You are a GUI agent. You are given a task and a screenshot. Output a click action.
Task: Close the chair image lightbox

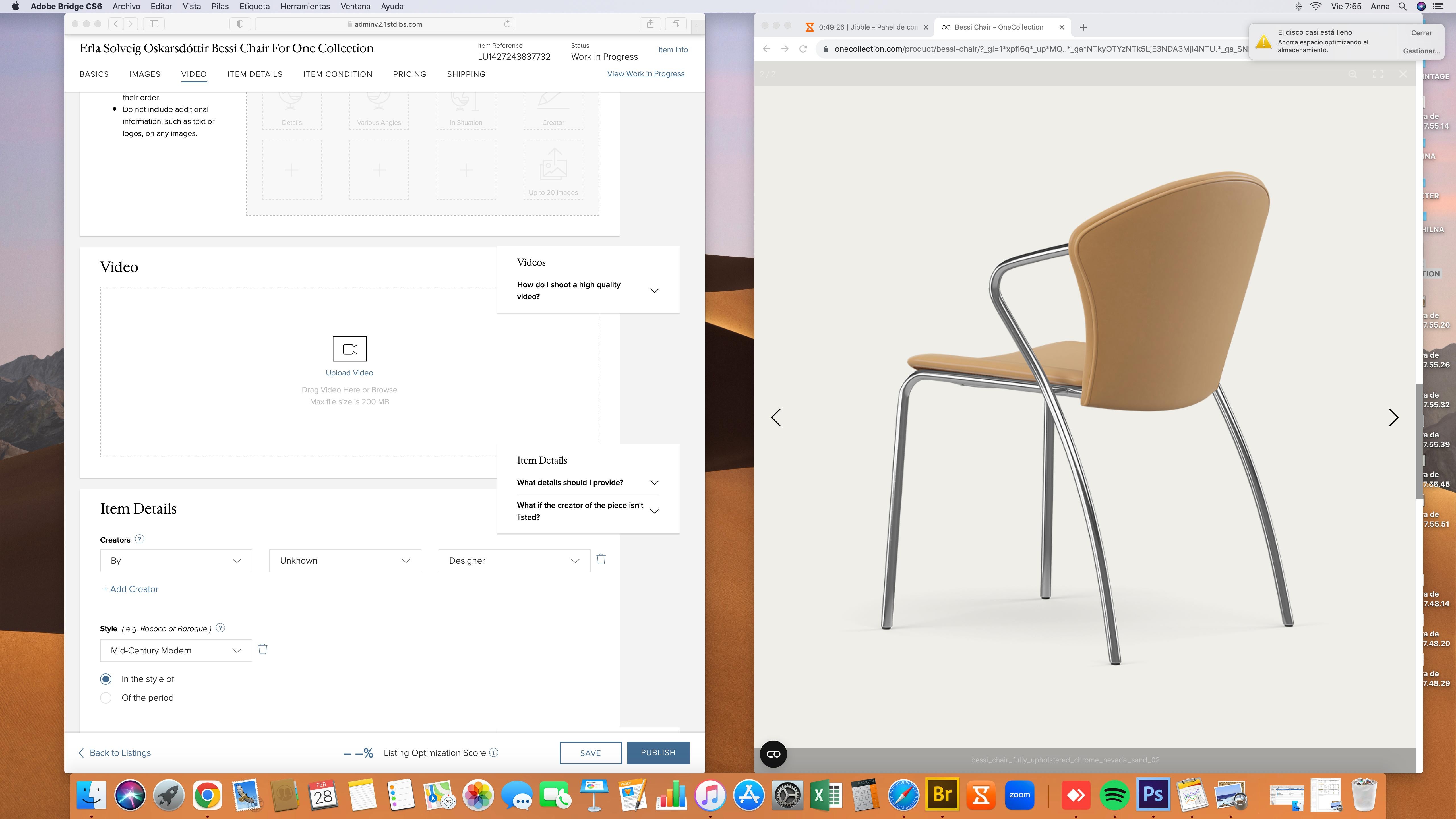click(x=1403, y=74)
